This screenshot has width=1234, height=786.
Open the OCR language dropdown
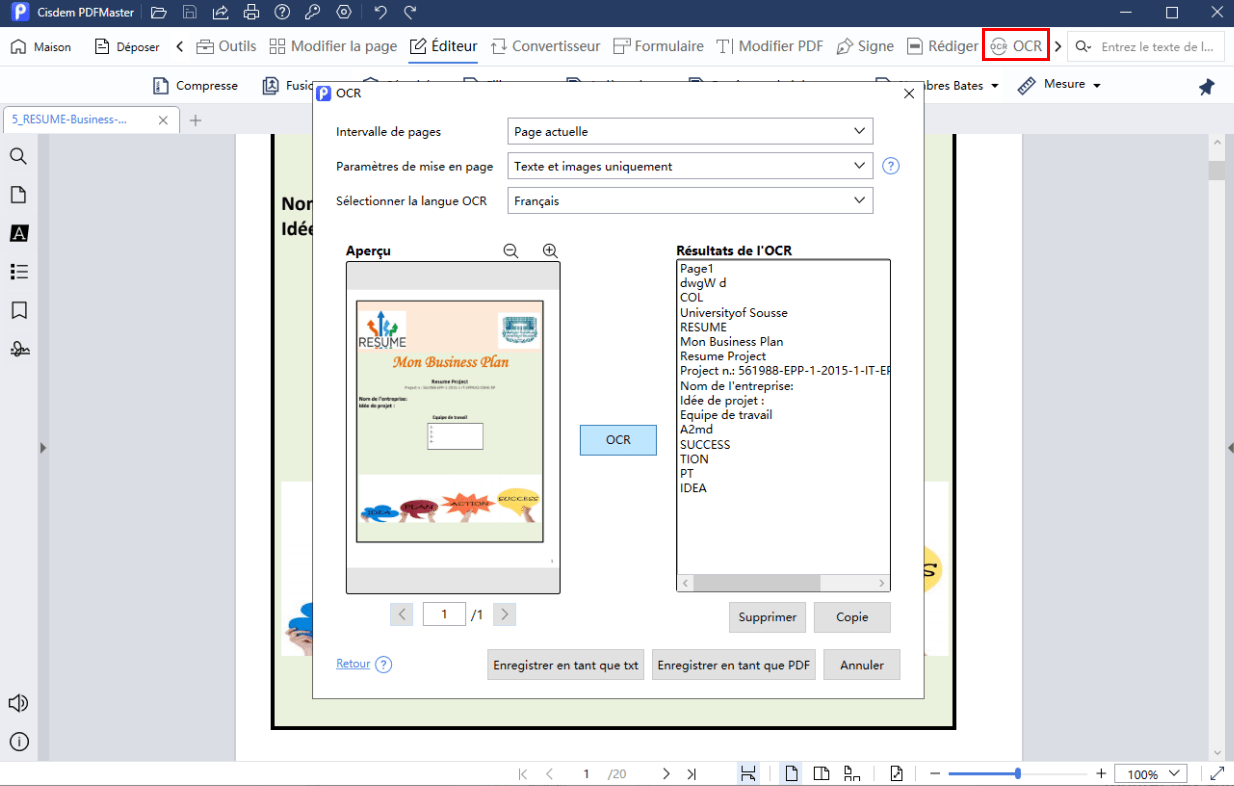(x=690, y=200)
